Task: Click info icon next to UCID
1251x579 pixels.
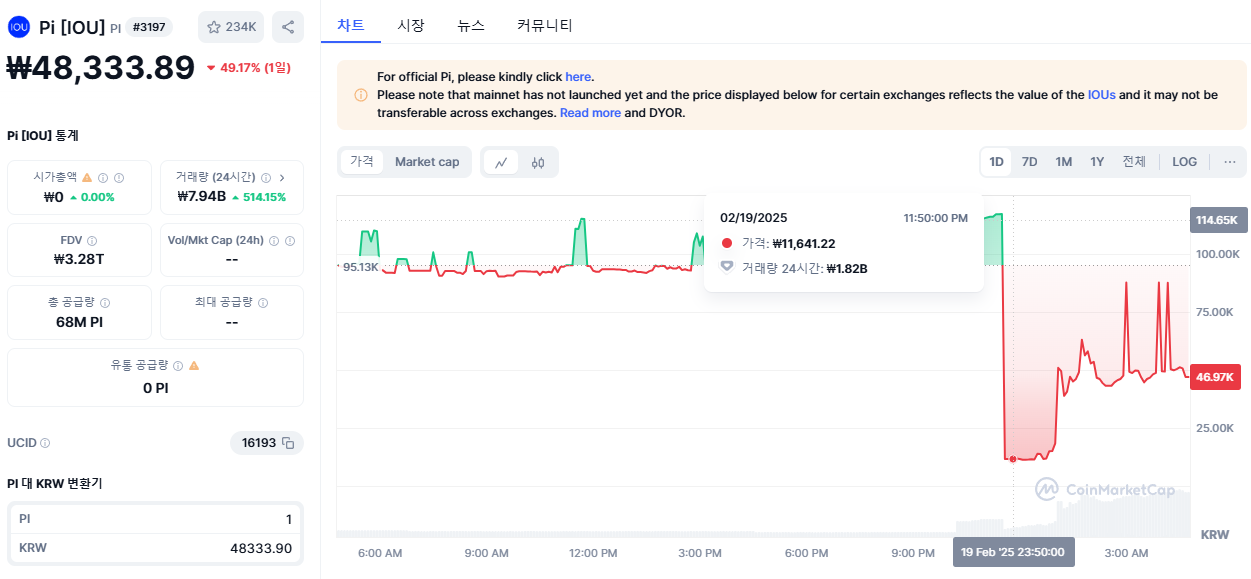Action: click(45, 443)
